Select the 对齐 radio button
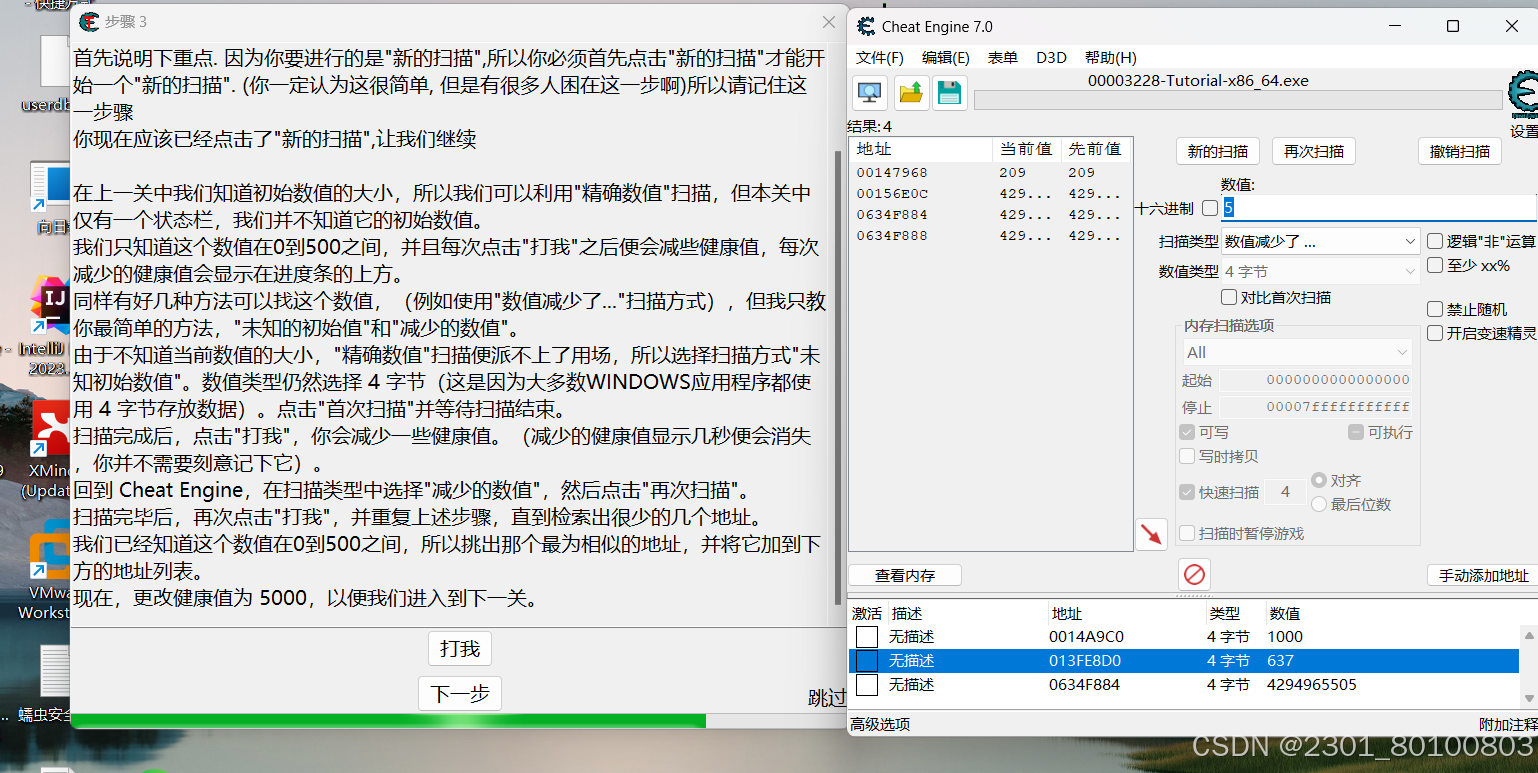 point(1319,480)
